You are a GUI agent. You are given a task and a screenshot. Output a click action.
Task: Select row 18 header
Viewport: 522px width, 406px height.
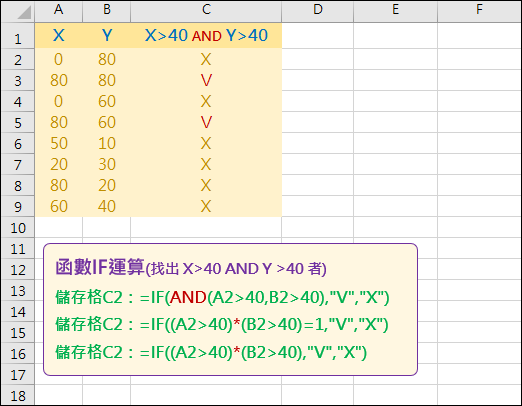click(x=18, y=395)
